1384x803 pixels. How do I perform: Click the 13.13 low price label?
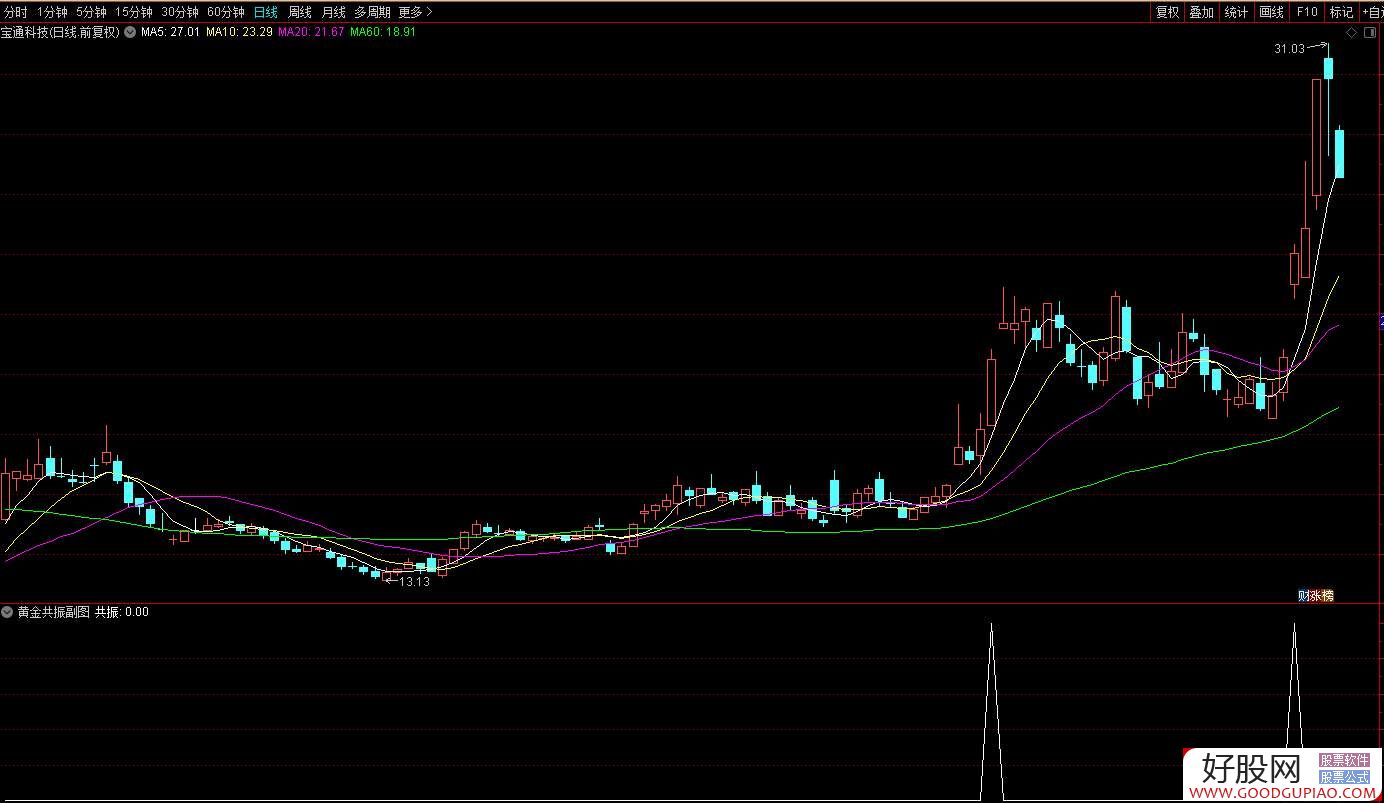[x=414, y=582]
